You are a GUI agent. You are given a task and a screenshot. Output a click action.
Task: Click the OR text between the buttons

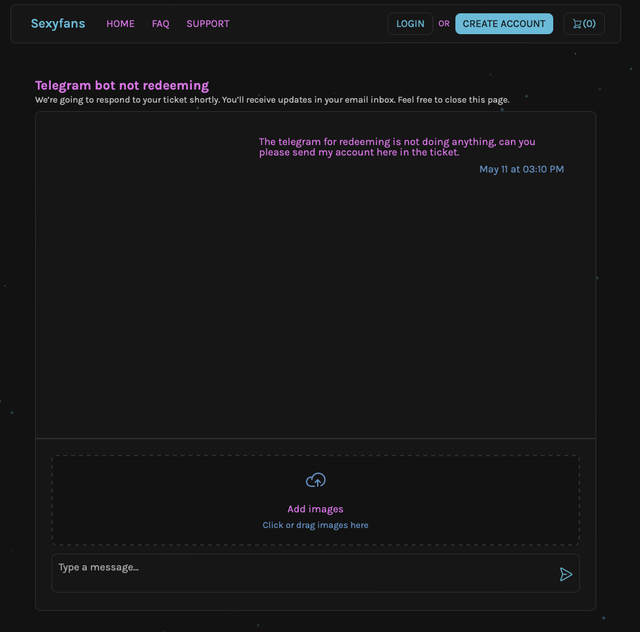tap(444, 24)
